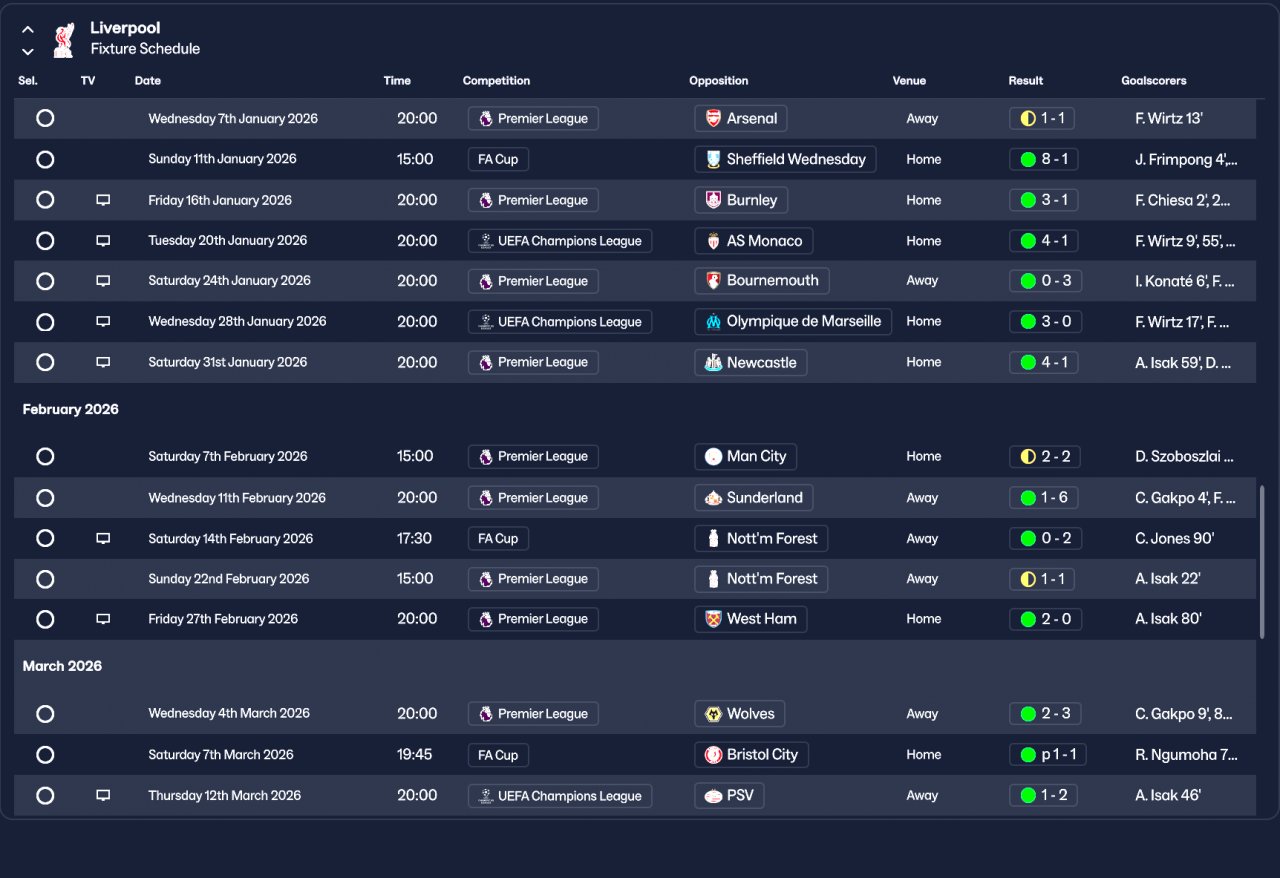Click the fixture list vertical scrollbar
Viewport: 1280px width, 878px height.
point(1263,563)
